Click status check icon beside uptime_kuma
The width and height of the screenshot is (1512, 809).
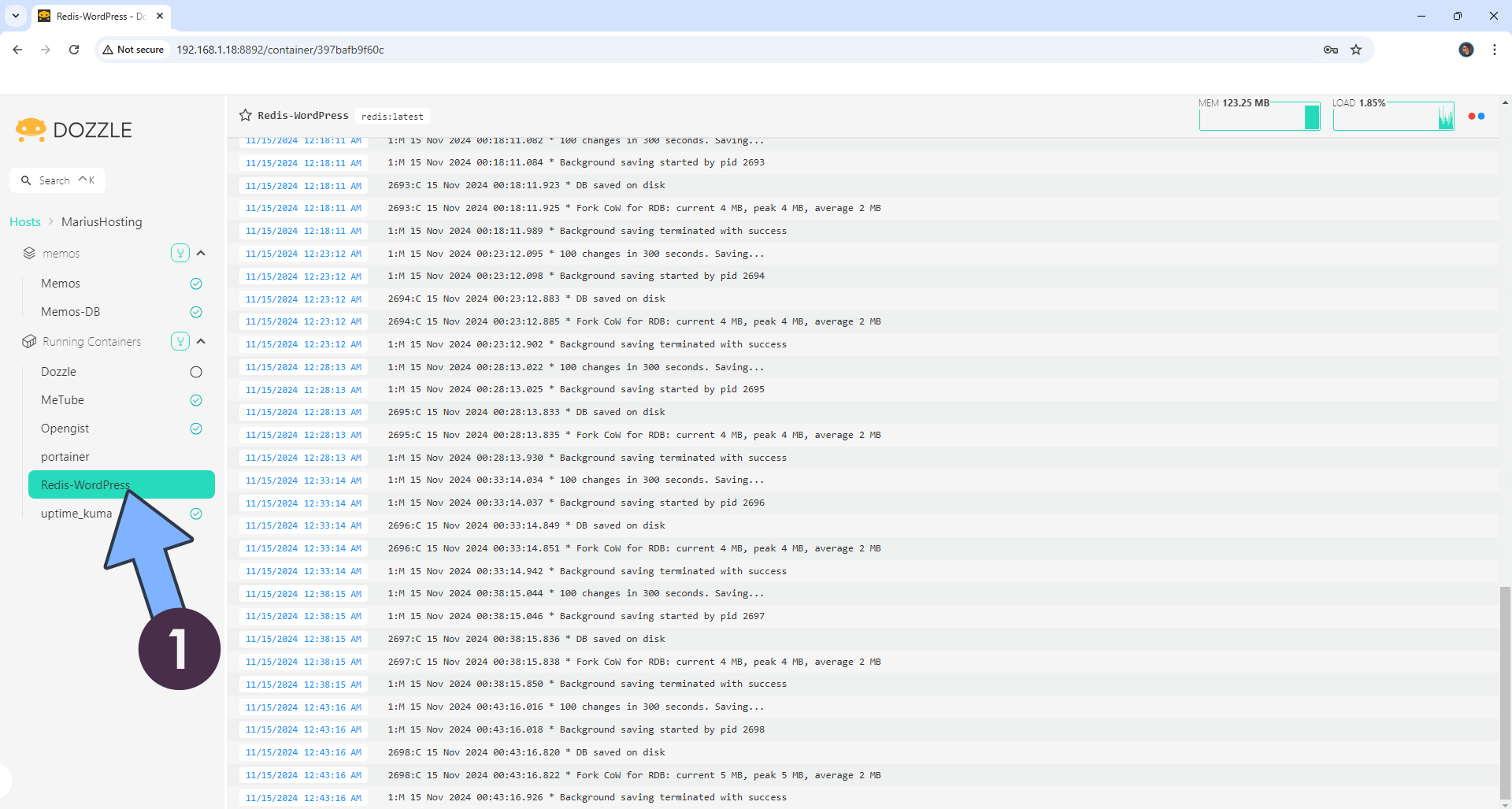tap(196, 514)
